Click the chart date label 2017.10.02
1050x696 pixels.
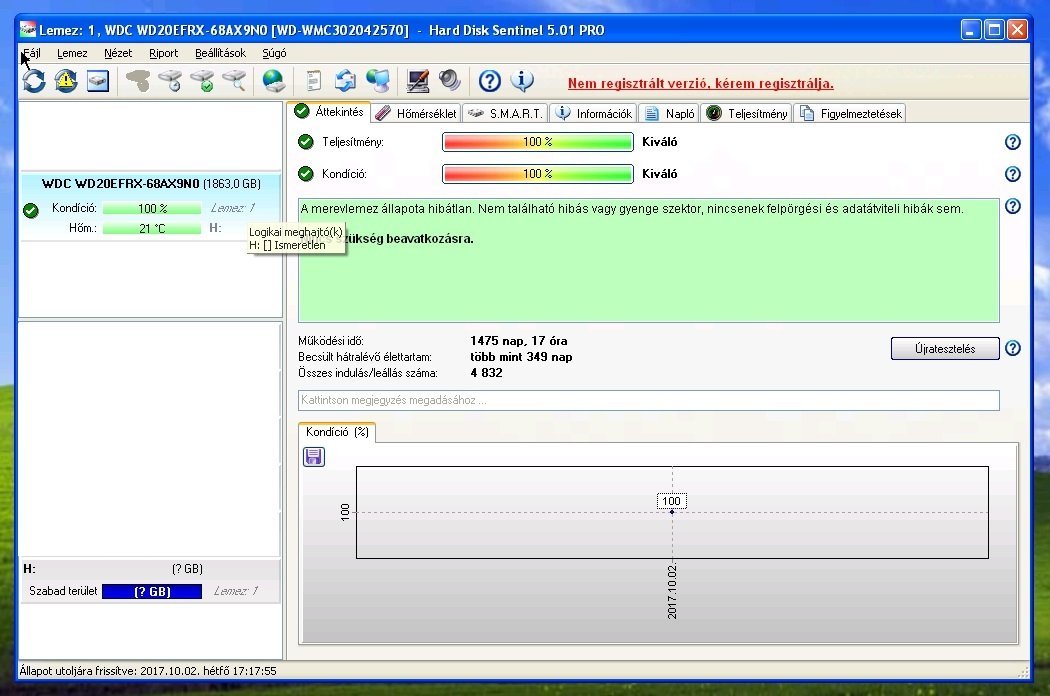672,591
